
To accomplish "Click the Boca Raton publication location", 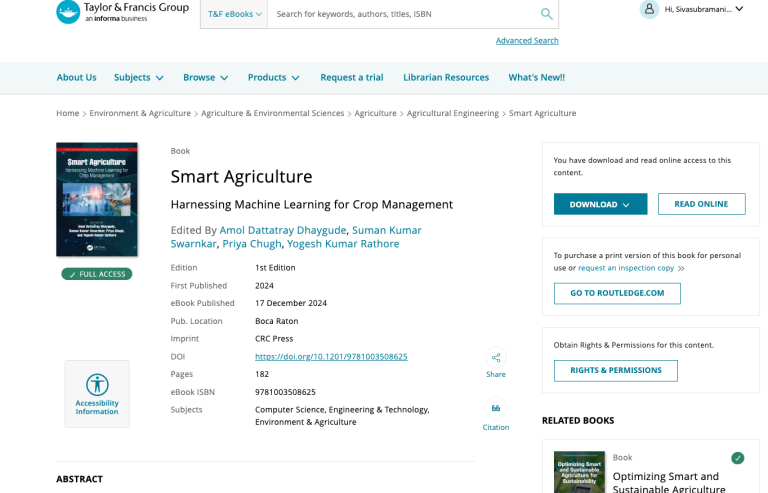I will coord(277,321).
